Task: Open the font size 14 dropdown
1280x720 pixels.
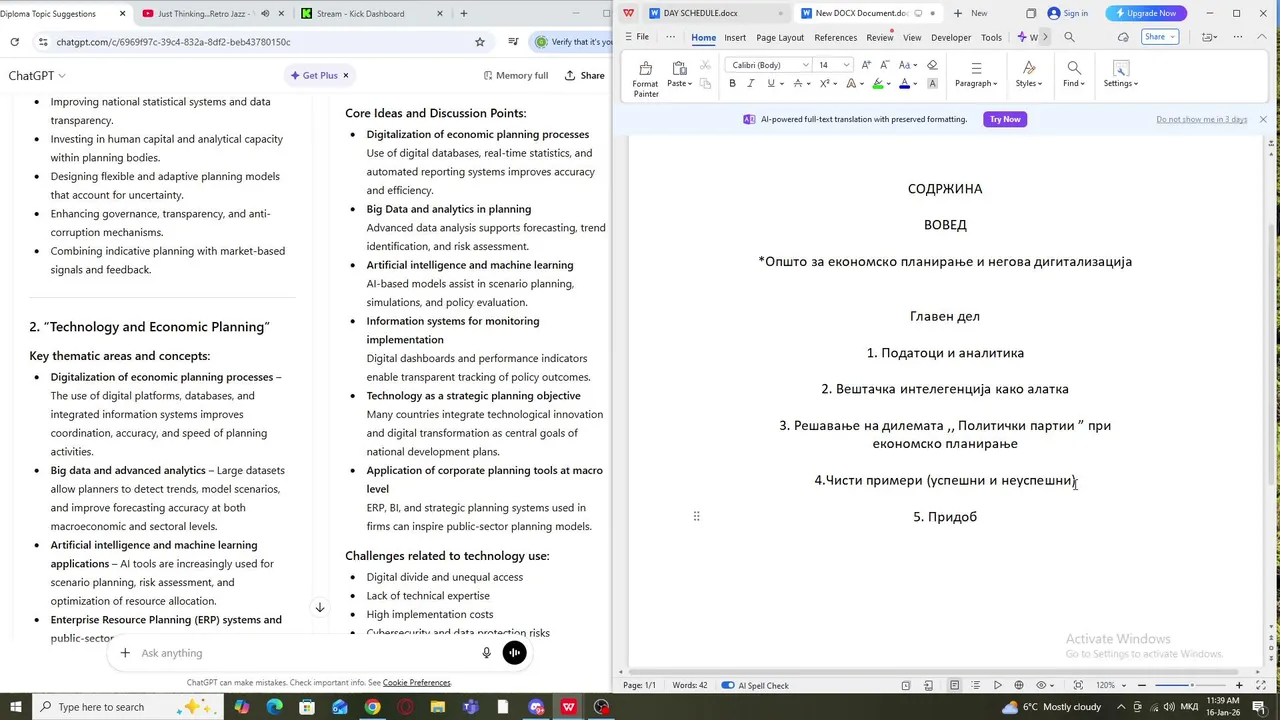Action: click(846, 65)
